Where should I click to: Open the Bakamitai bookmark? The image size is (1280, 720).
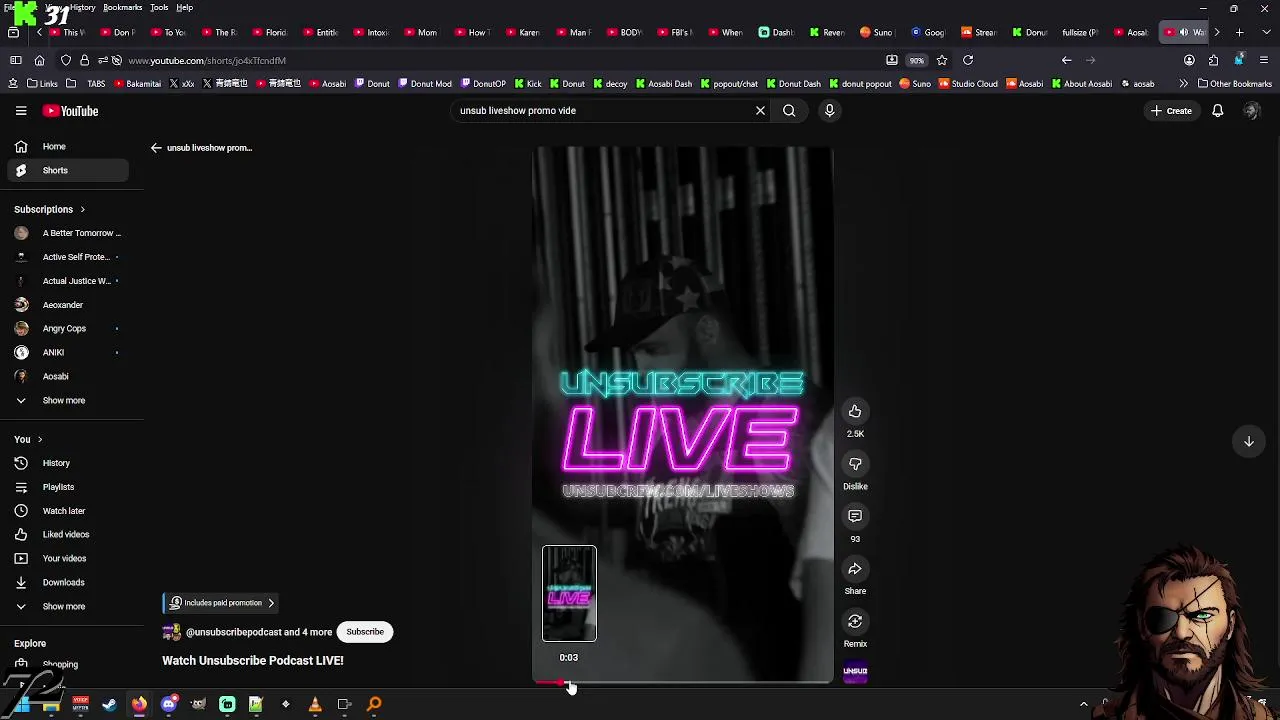[x=137, y=84]
